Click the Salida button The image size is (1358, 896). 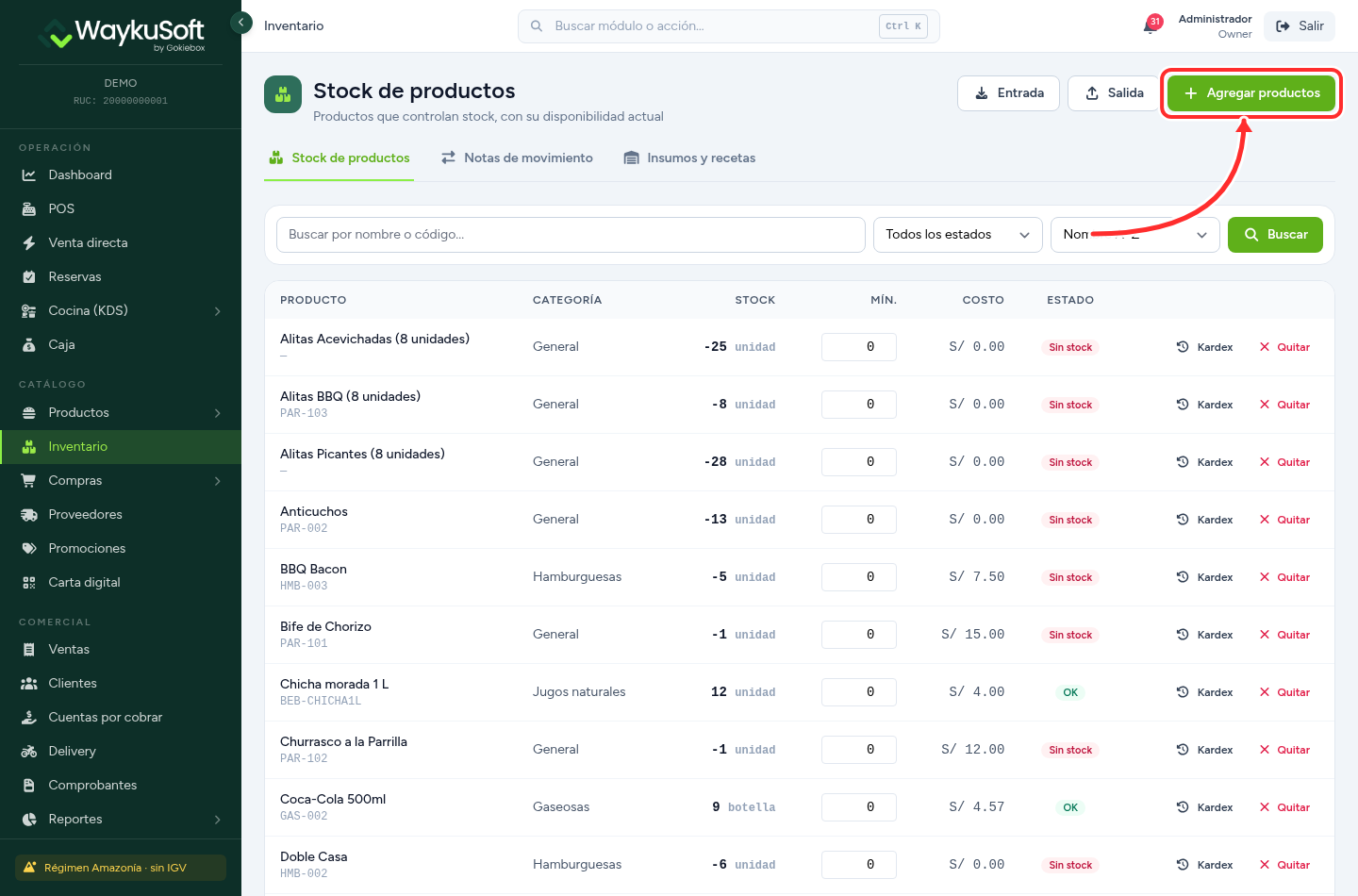(x=1115, y=93)
